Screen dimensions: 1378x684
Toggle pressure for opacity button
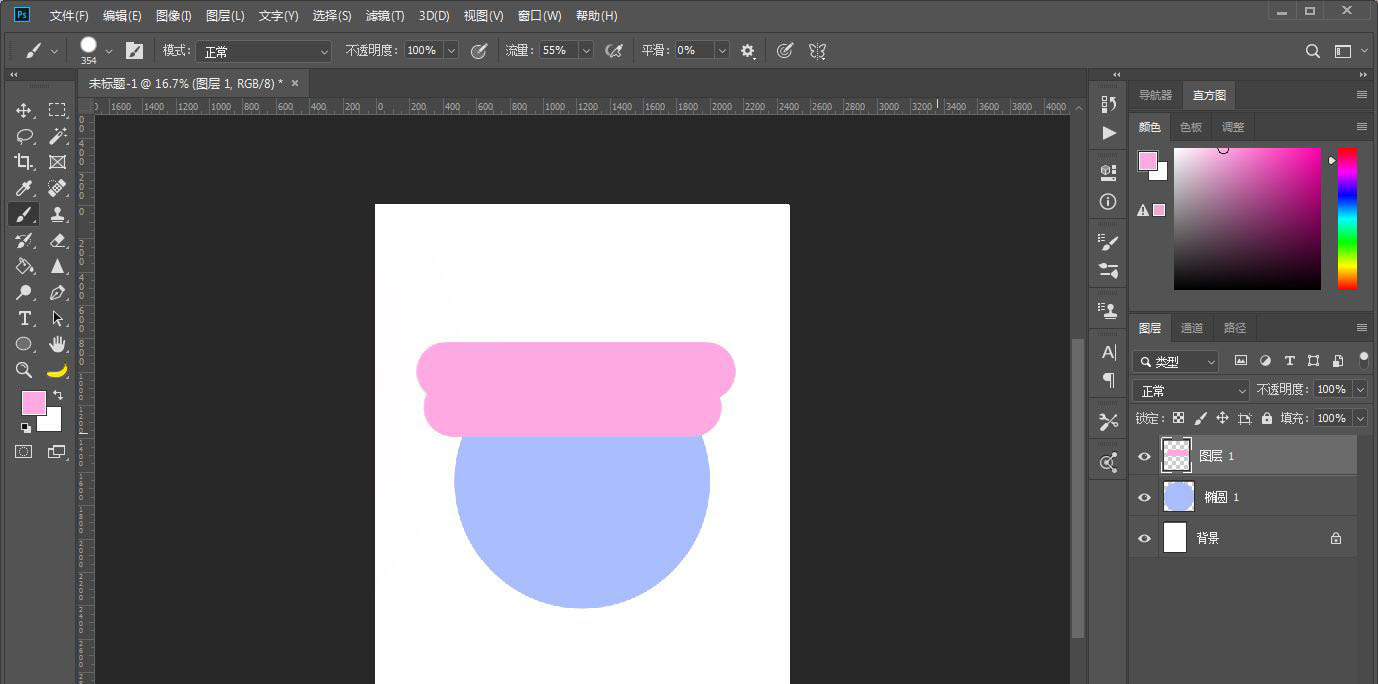(x=479, y=50)
